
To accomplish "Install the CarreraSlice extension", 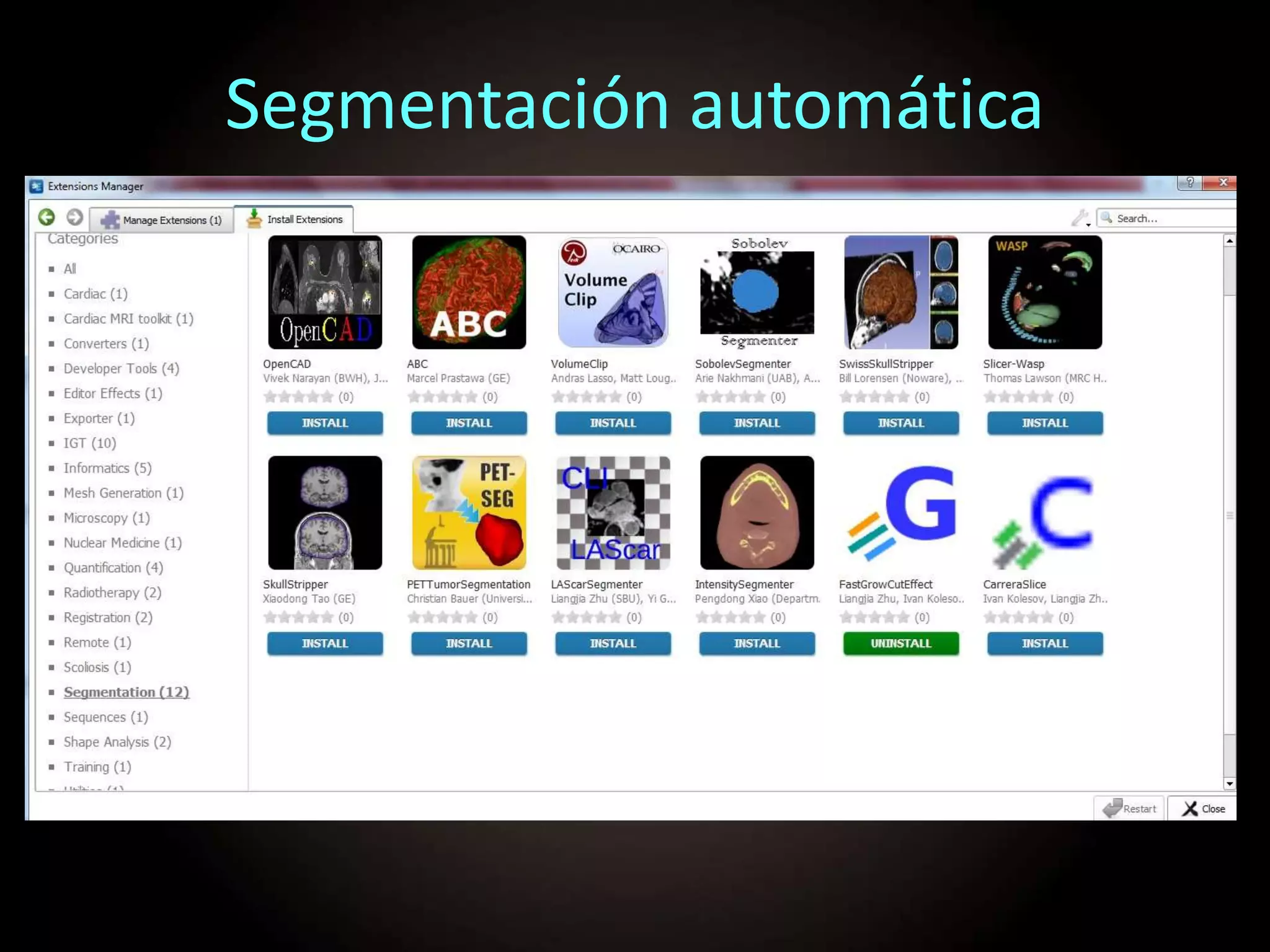I will coord(1045,643).
